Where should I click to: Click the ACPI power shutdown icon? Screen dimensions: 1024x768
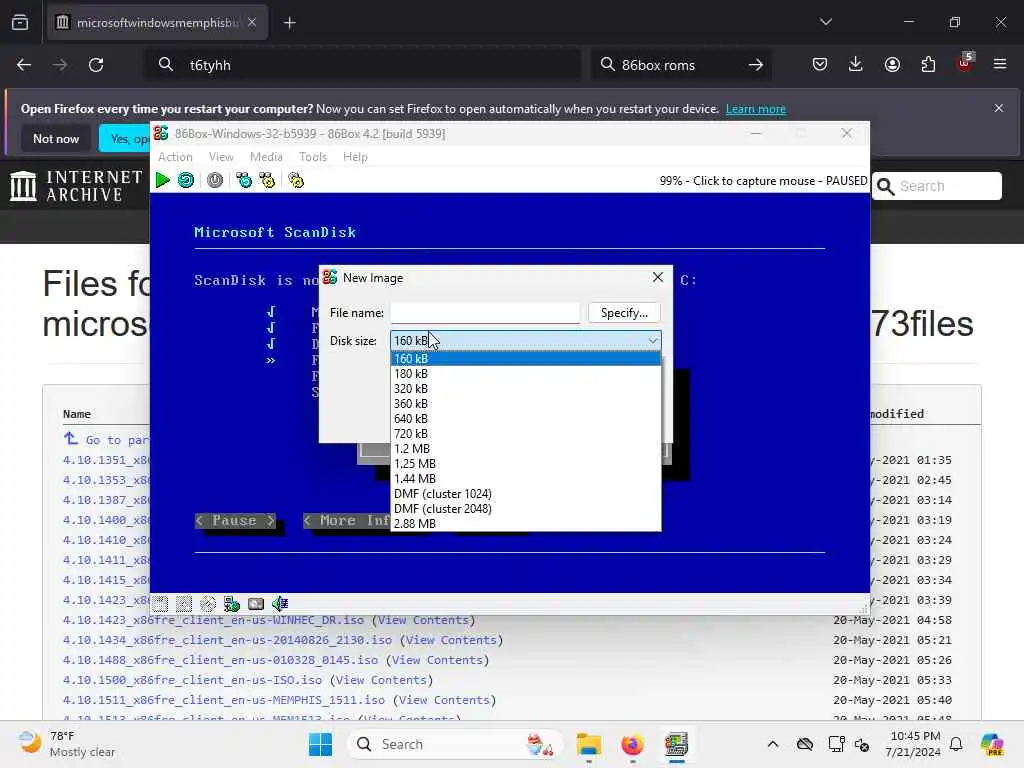(x=215, y=180)
